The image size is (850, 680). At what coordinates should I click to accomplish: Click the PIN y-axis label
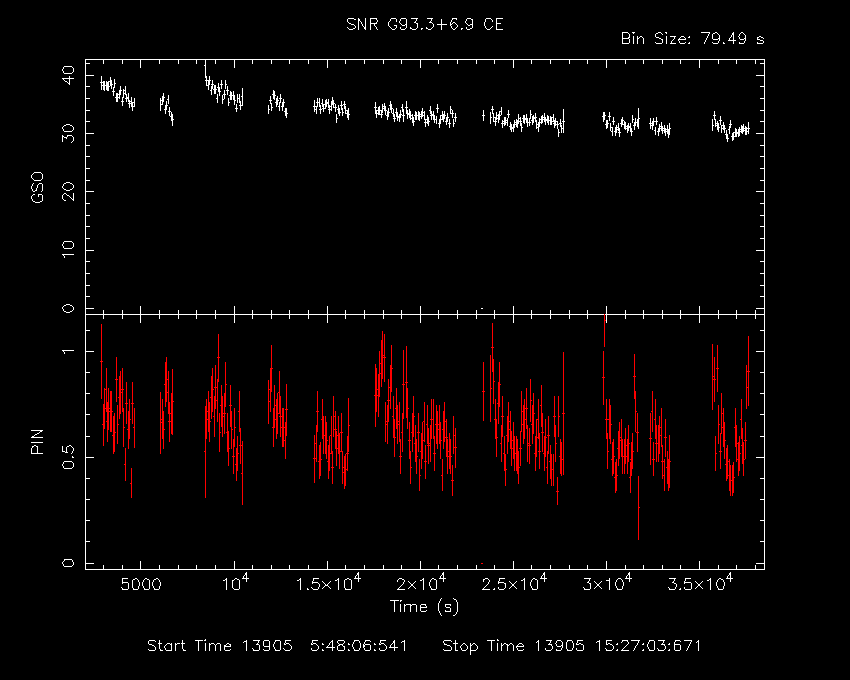click(37, 441)
